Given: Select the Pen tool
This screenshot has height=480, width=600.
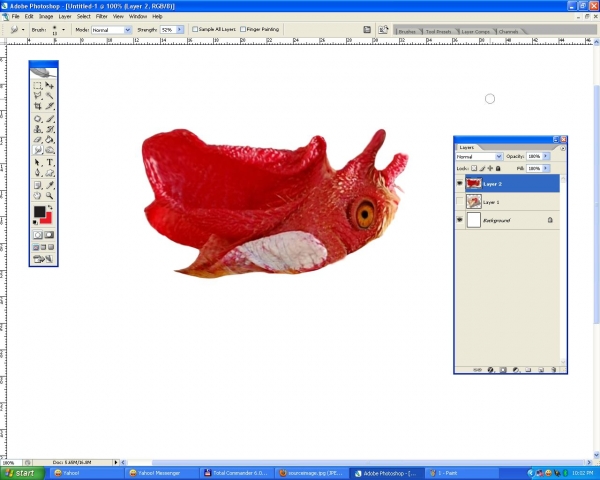Looking at the screenshot, I should (x=38, y=173).
